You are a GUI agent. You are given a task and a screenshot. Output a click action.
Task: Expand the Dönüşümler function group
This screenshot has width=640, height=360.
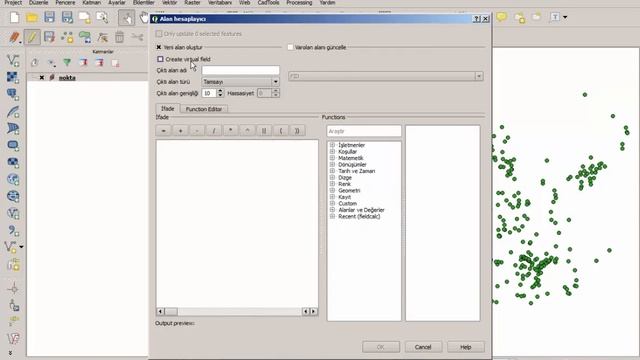coord(332,164)
